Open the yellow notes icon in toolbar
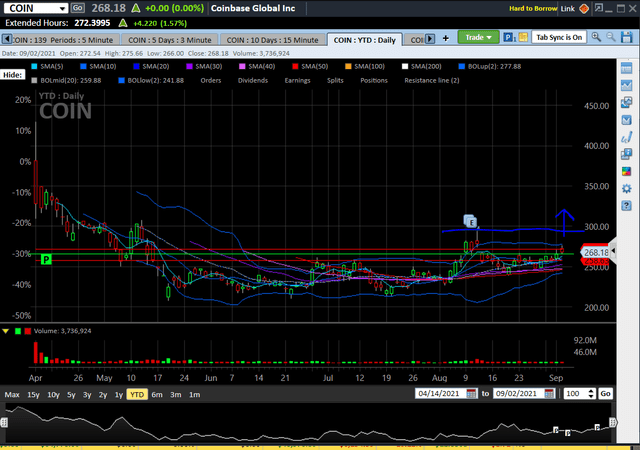Viewport: 640px width, 450px height. tap(523, 38)
